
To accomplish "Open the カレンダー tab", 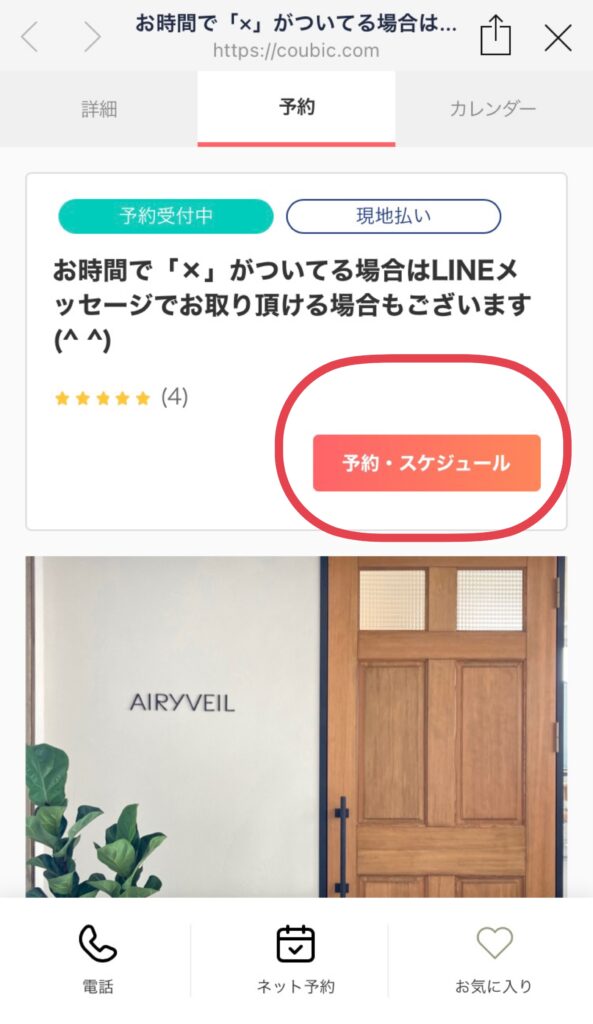I will [493, 108].
